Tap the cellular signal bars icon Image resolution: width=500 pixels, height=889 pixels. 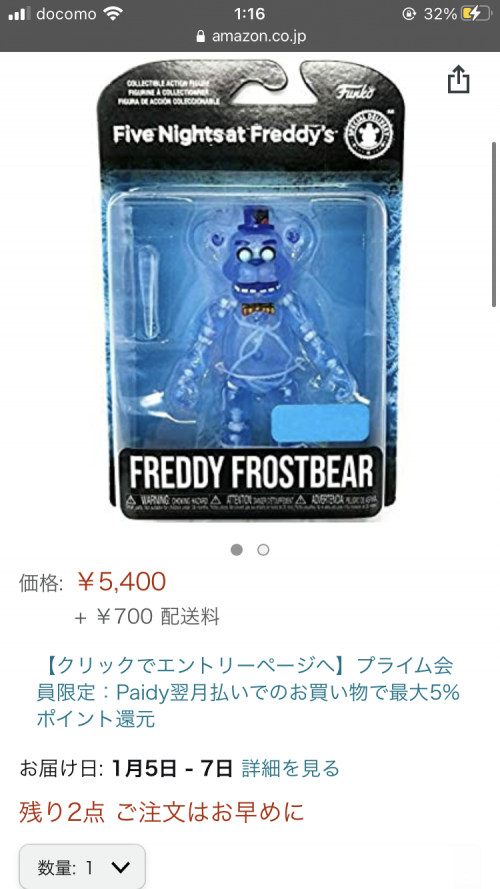(20, 14)
